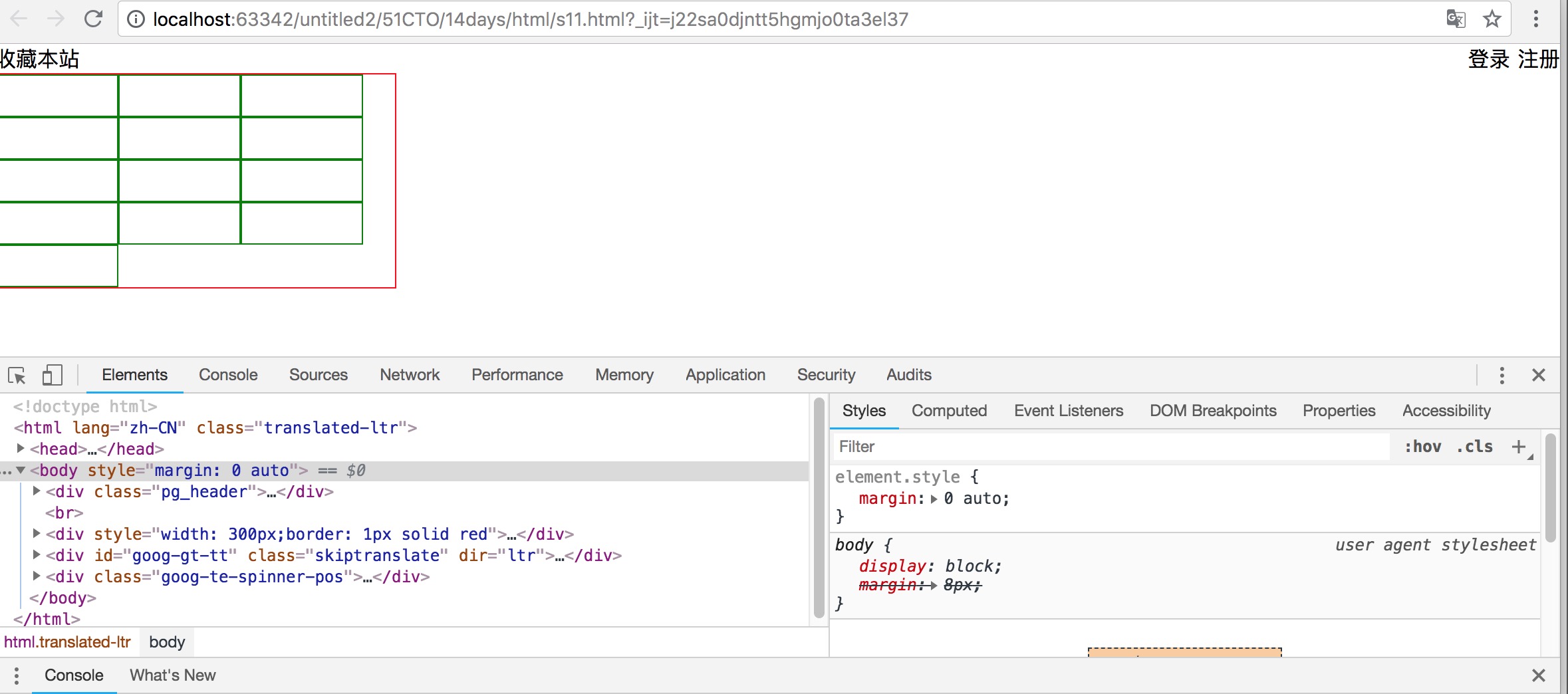Open the DOM Breakpoints sidebar tab
1568x694 pixels.
(x=1213, y=411)
